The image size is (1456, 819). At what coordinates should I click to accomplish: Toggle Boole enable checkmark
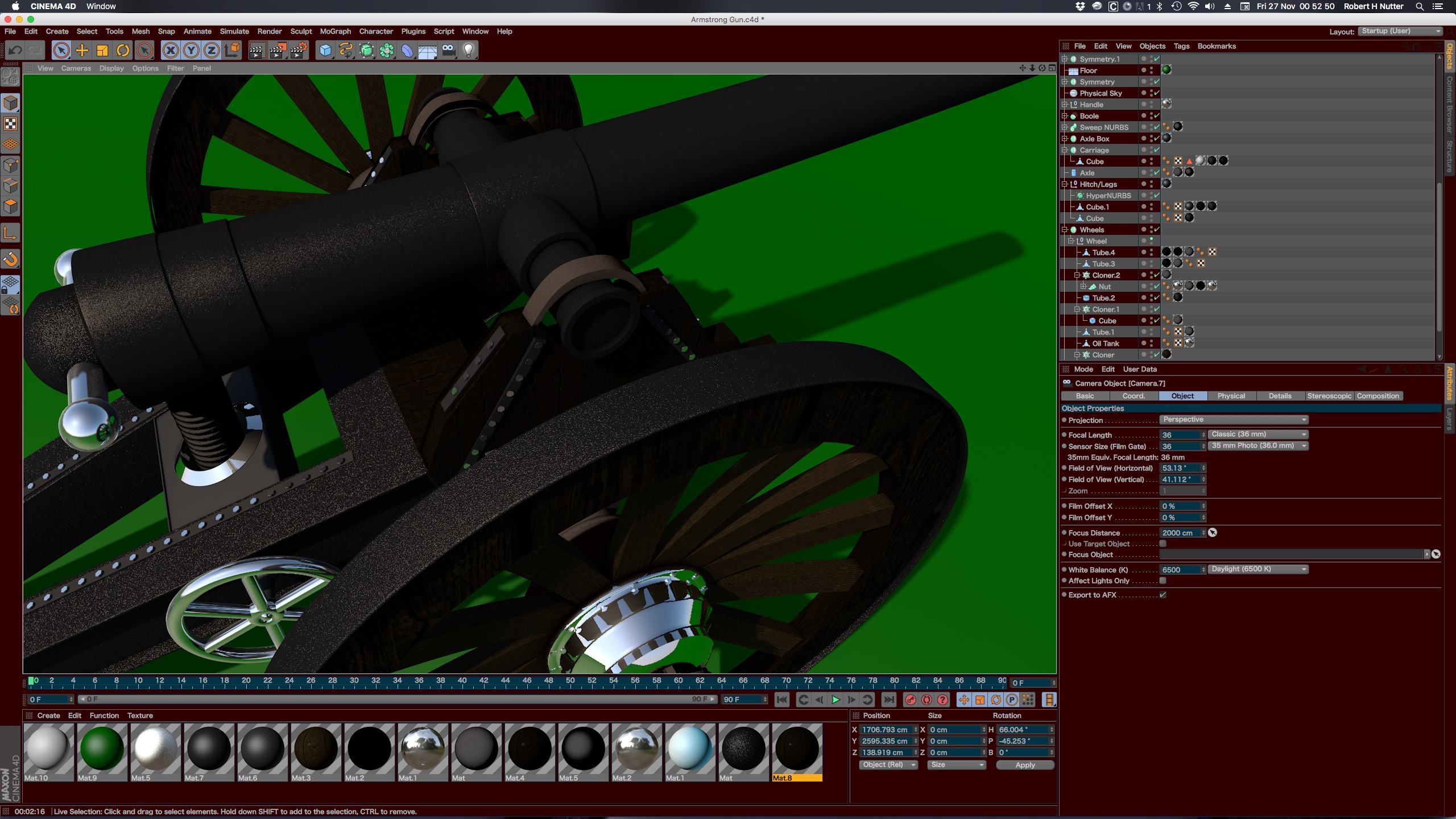pos(1157,115)
